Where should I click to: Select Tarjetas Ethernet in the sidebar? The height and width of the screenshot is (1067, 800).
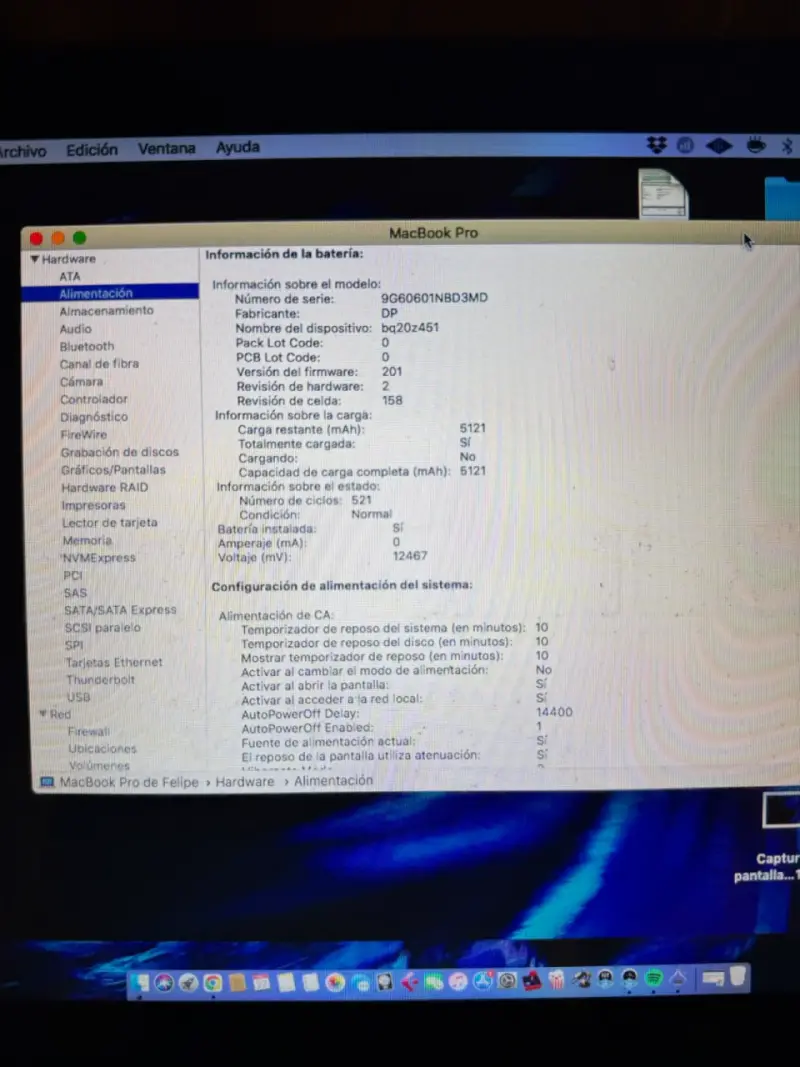(x=114, y=662)
